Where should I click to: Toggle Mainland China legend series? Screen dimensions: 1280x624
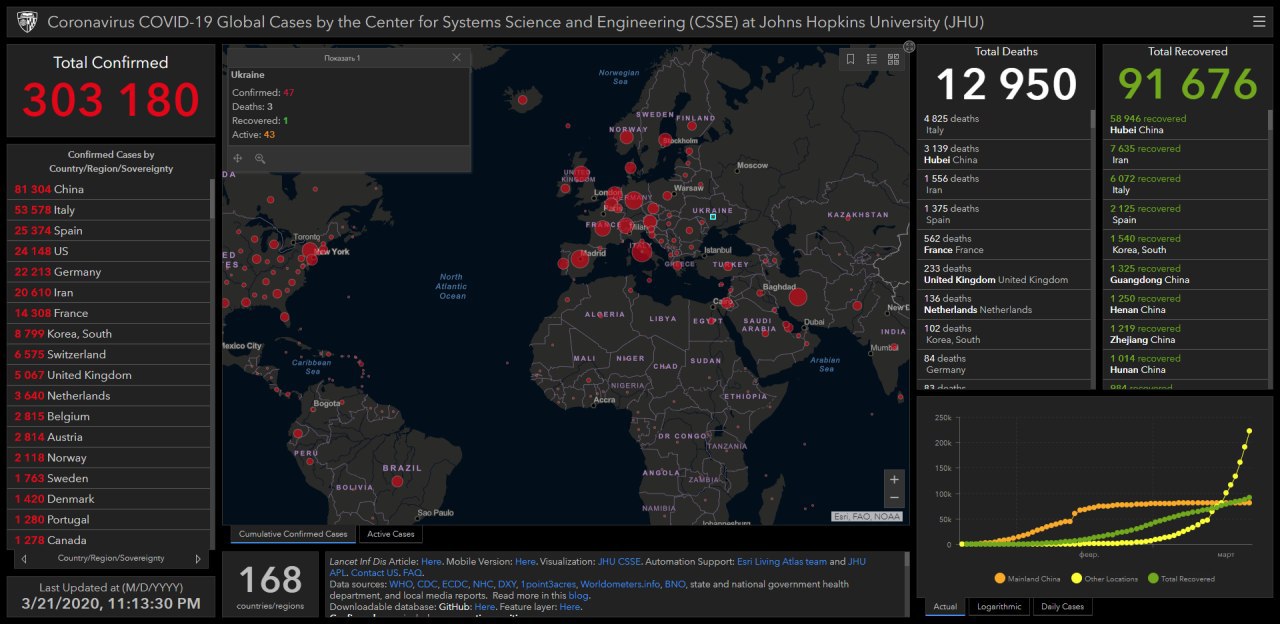coord(1028,578)
